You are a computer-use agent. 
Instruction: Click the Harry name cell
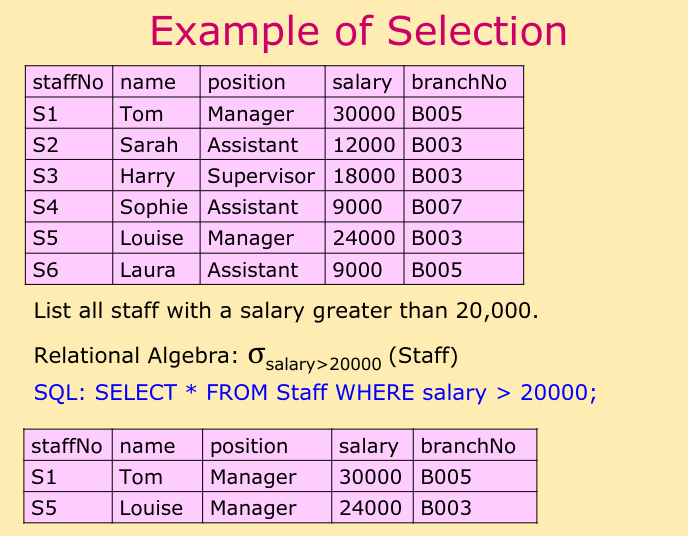[x=147, y=176]
